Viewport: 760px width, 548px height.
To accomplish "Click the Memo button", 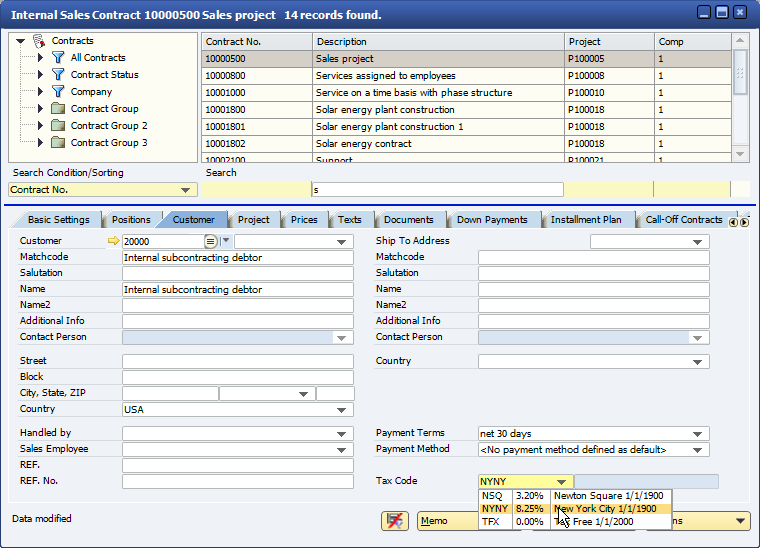I will (447, 521).
